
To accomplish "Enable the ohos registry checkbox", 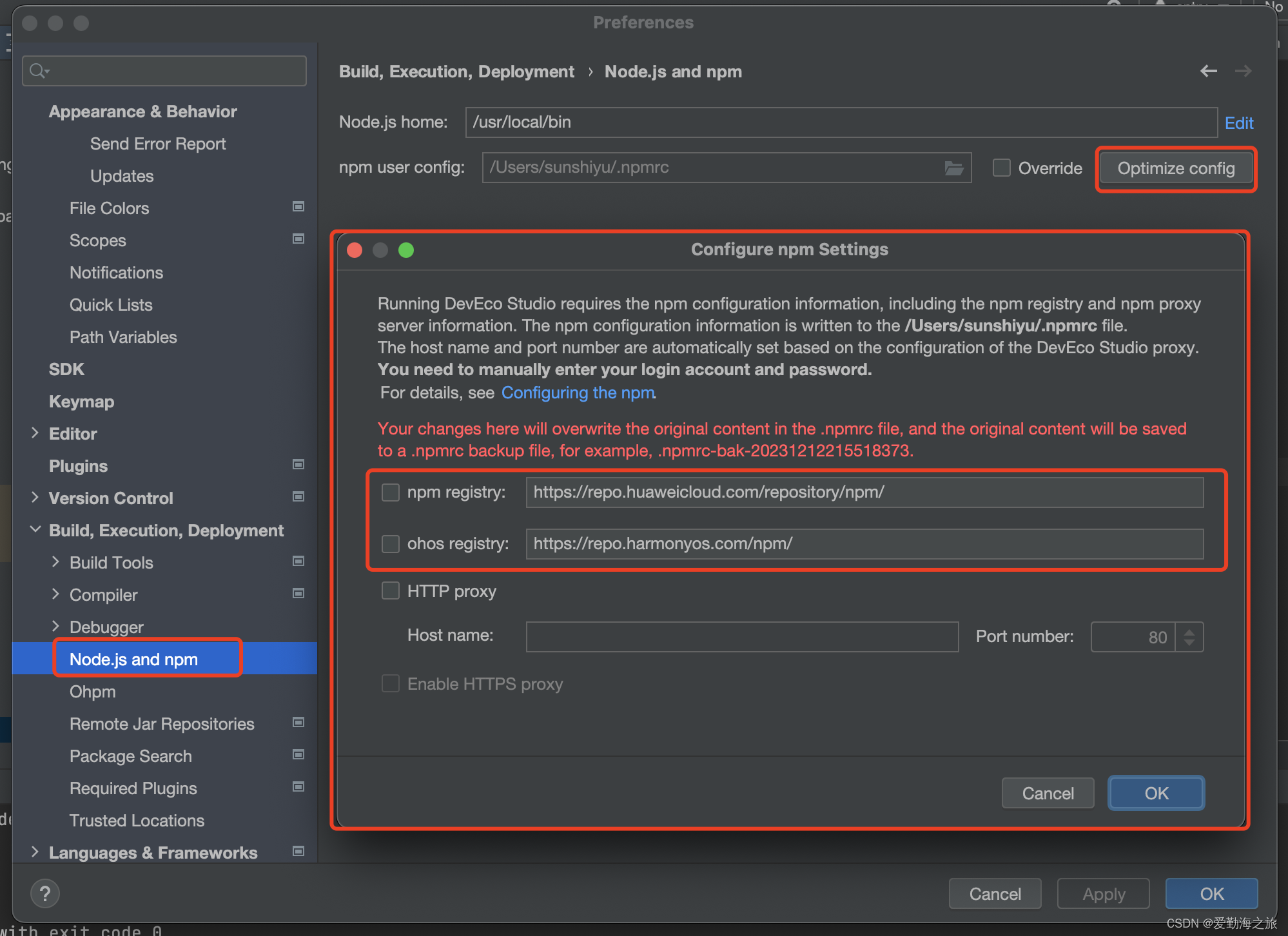I will 391,544.
